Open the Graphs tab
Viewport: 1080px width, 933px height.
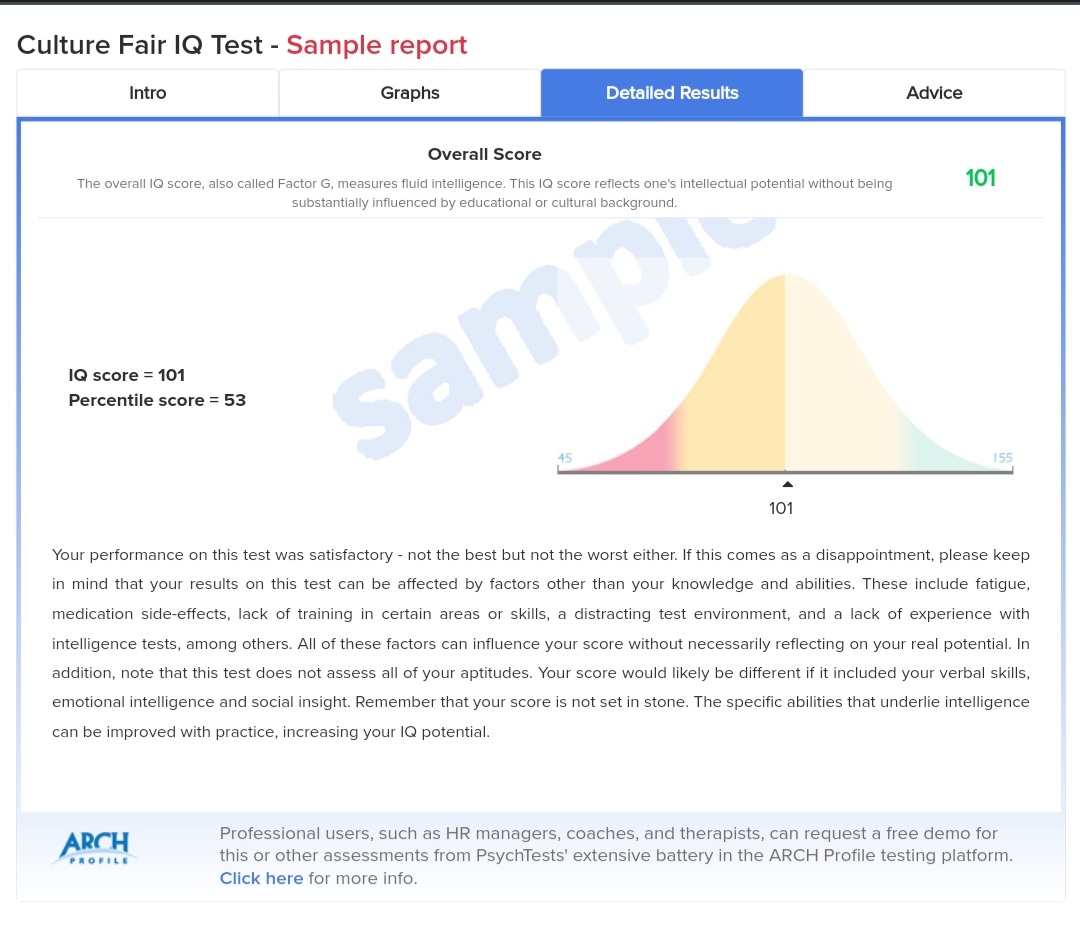point(409,92)
